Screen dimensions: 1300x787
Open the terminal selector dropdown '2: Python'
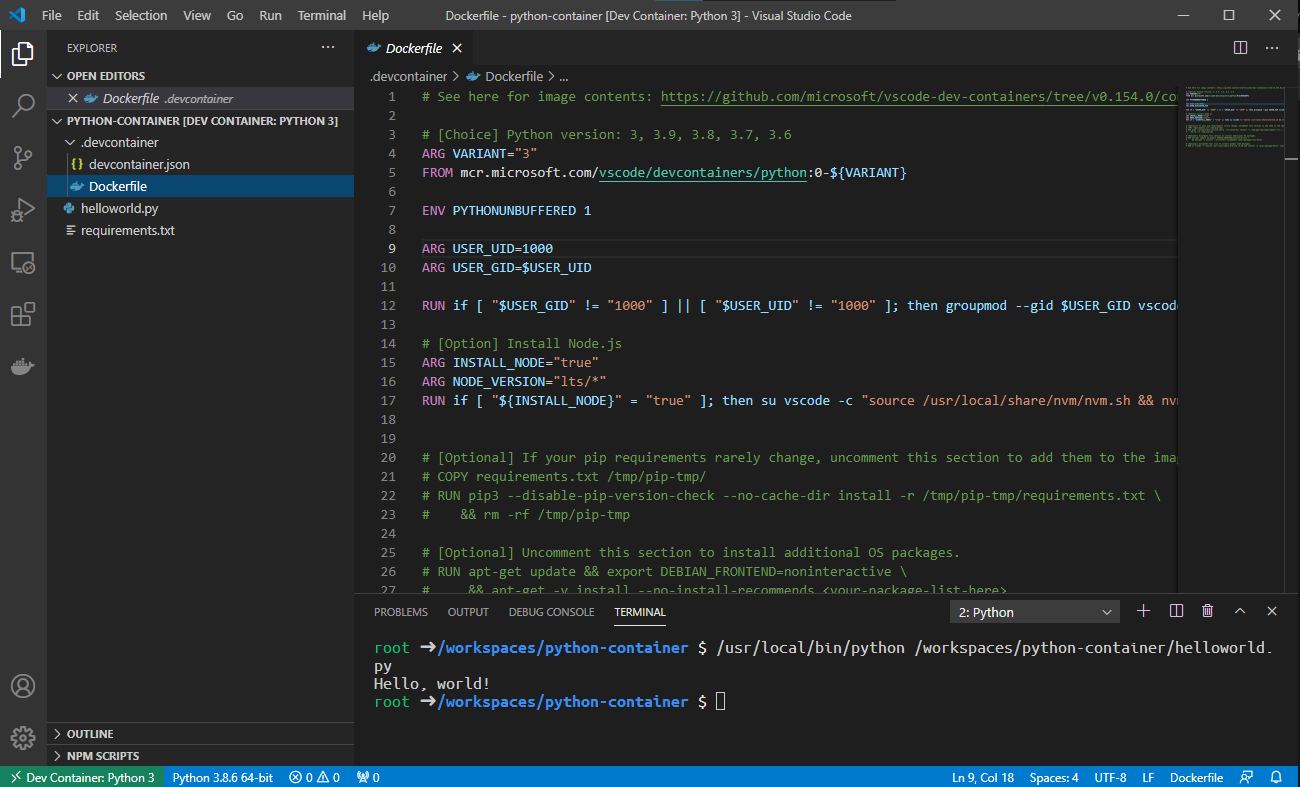1035,612
